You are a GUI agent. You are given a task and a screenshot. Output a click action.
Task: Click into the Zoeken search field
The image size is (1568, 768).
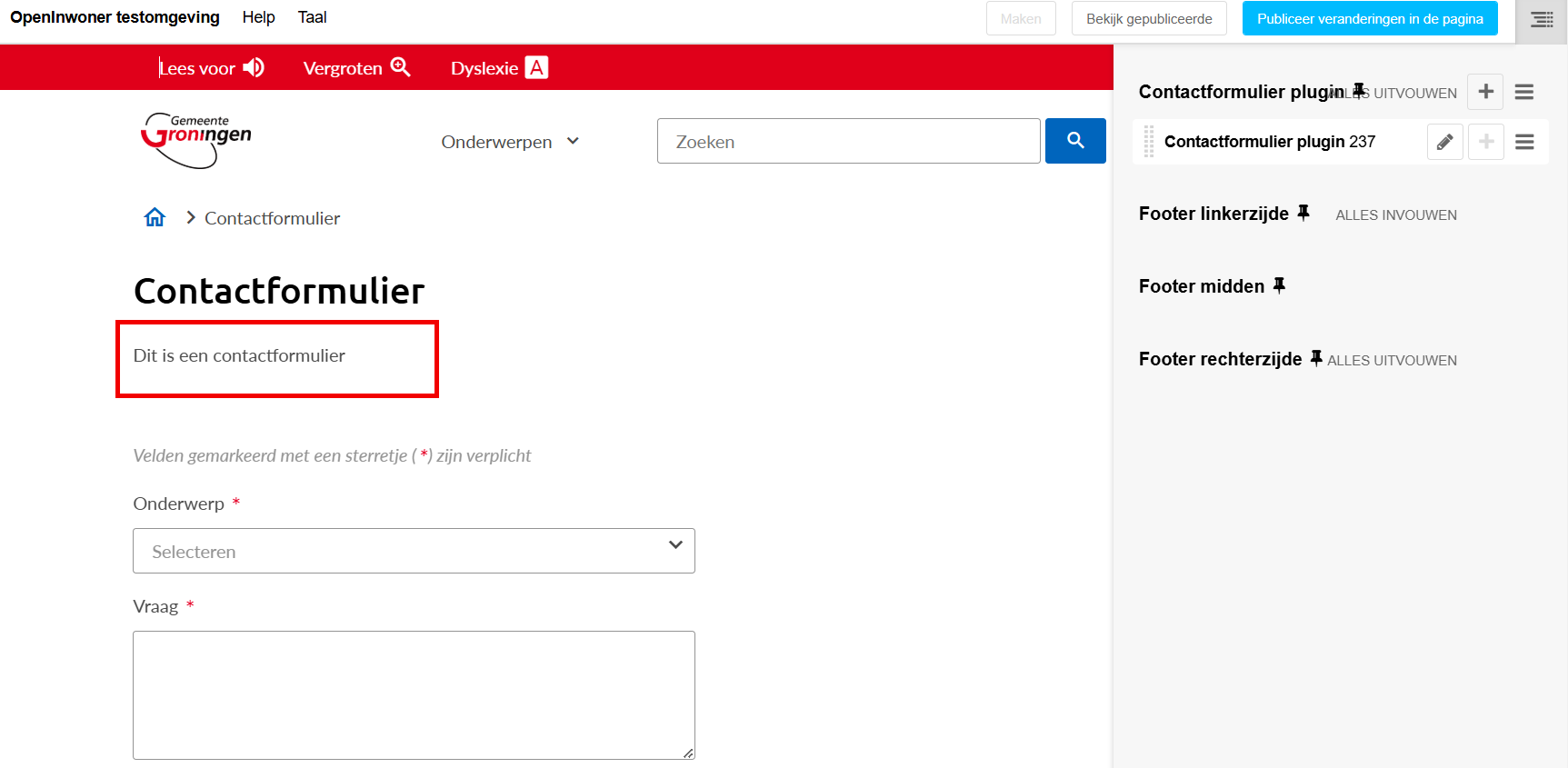(x=848, y=141)
